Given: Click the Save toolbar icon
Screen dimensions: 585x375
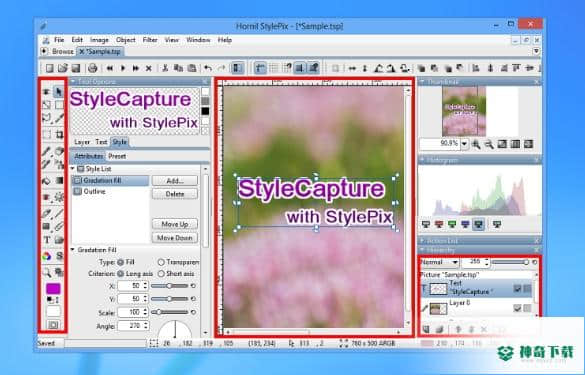Looking at the screenshot, I should click(76, 68).
